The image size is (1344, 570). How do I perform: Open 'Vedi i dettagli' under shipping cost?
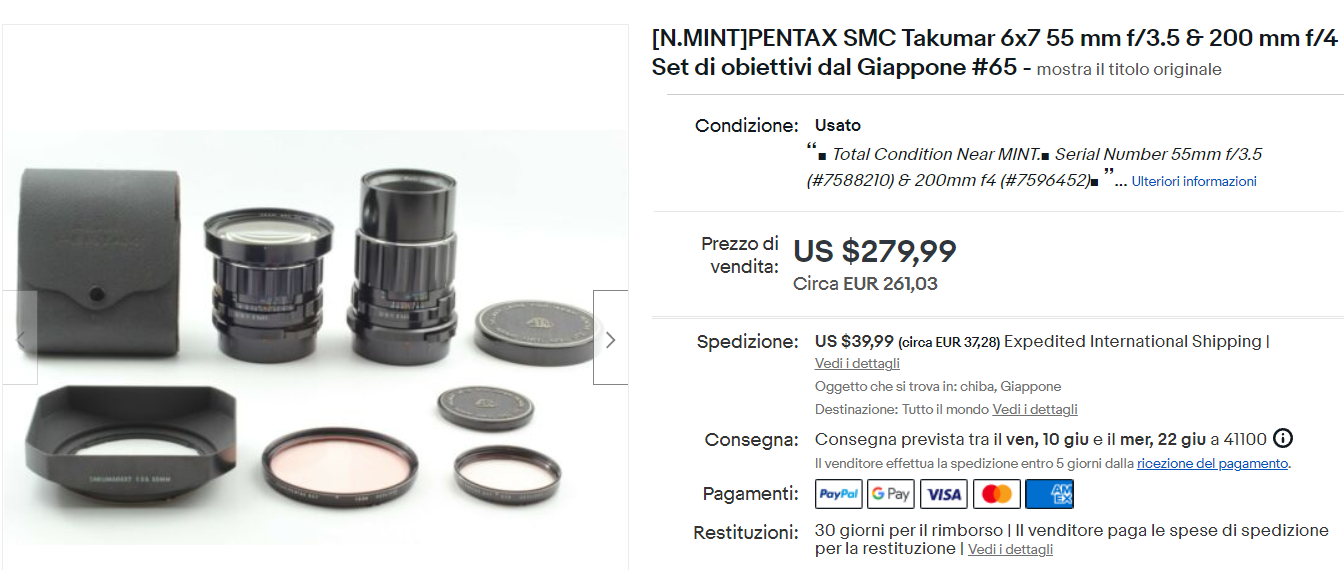point(857,364)
